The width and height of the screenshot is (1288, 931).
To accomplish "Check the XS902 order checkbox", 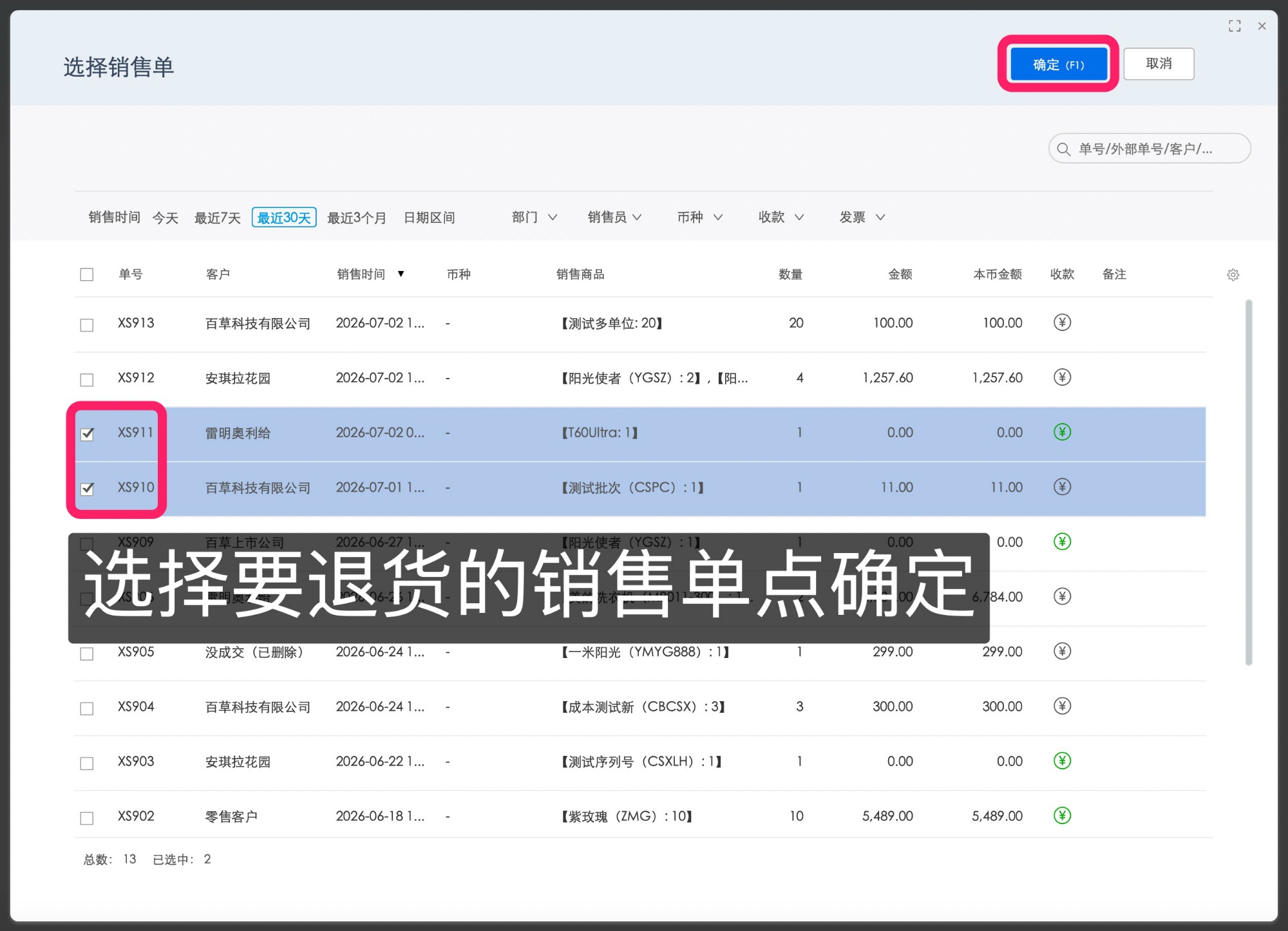I will pos(87,818).
